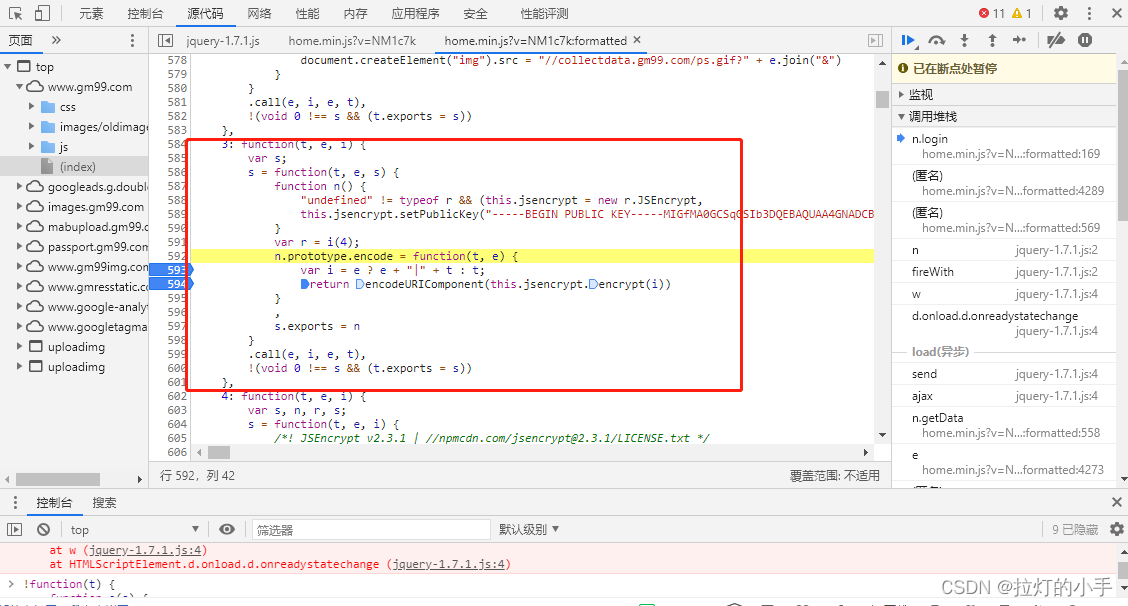Select the n.getData call stack frame
The image size is (1128, 606).
tap(1005, 425)
